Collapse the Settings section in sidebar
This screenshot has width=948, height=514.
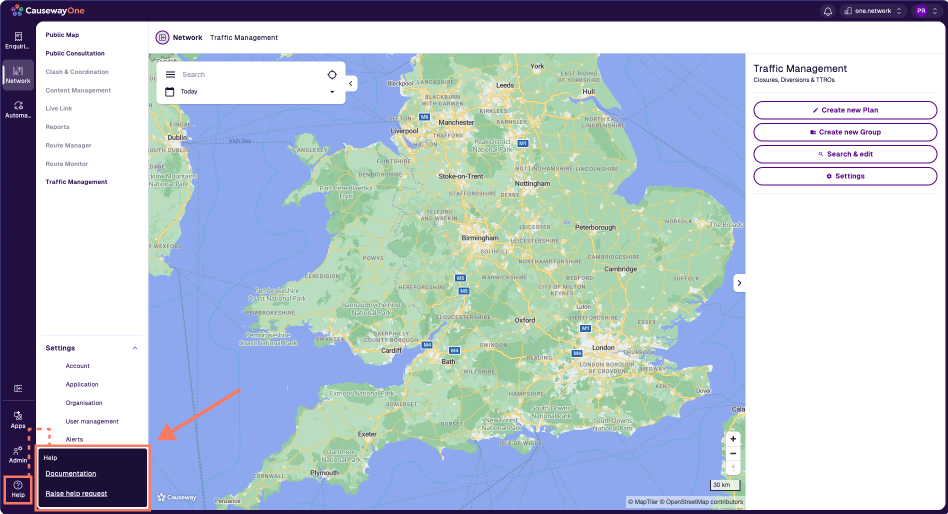(x=135, y=348)
